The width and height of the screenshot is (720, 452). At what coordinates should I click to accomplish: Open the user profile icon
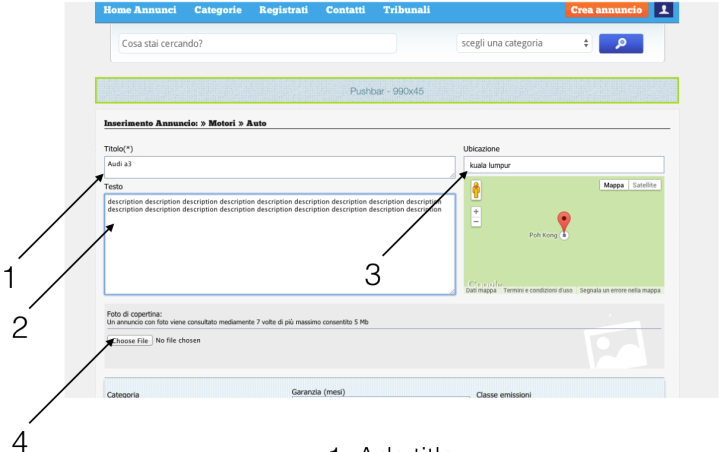(664, 10)
